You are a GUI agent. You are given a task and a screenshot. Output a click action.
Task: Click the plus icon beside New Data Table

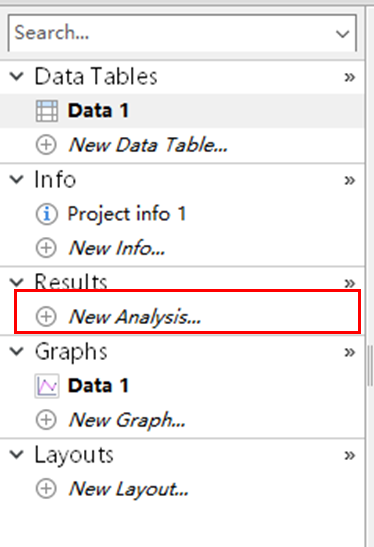tap(46, 144)
